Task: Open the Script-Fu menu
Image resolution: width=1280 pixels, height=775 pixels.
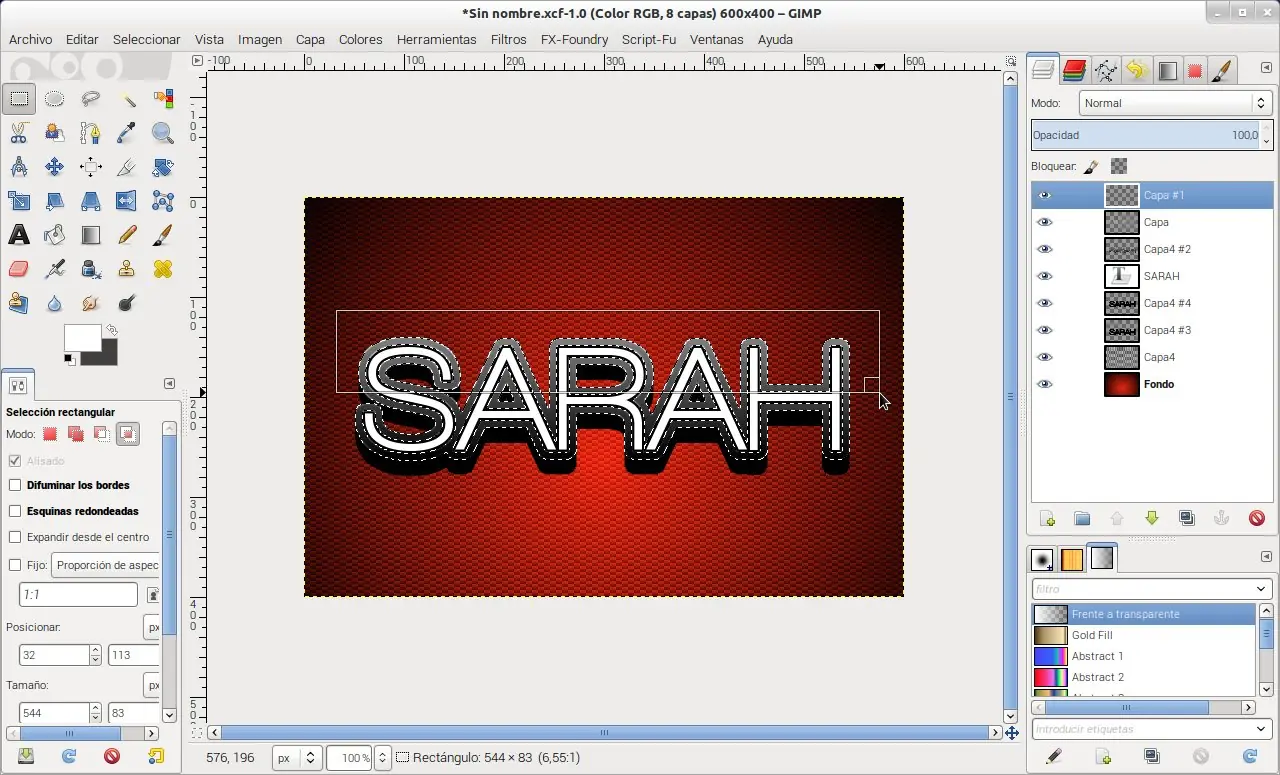Action: coord(648,40)
